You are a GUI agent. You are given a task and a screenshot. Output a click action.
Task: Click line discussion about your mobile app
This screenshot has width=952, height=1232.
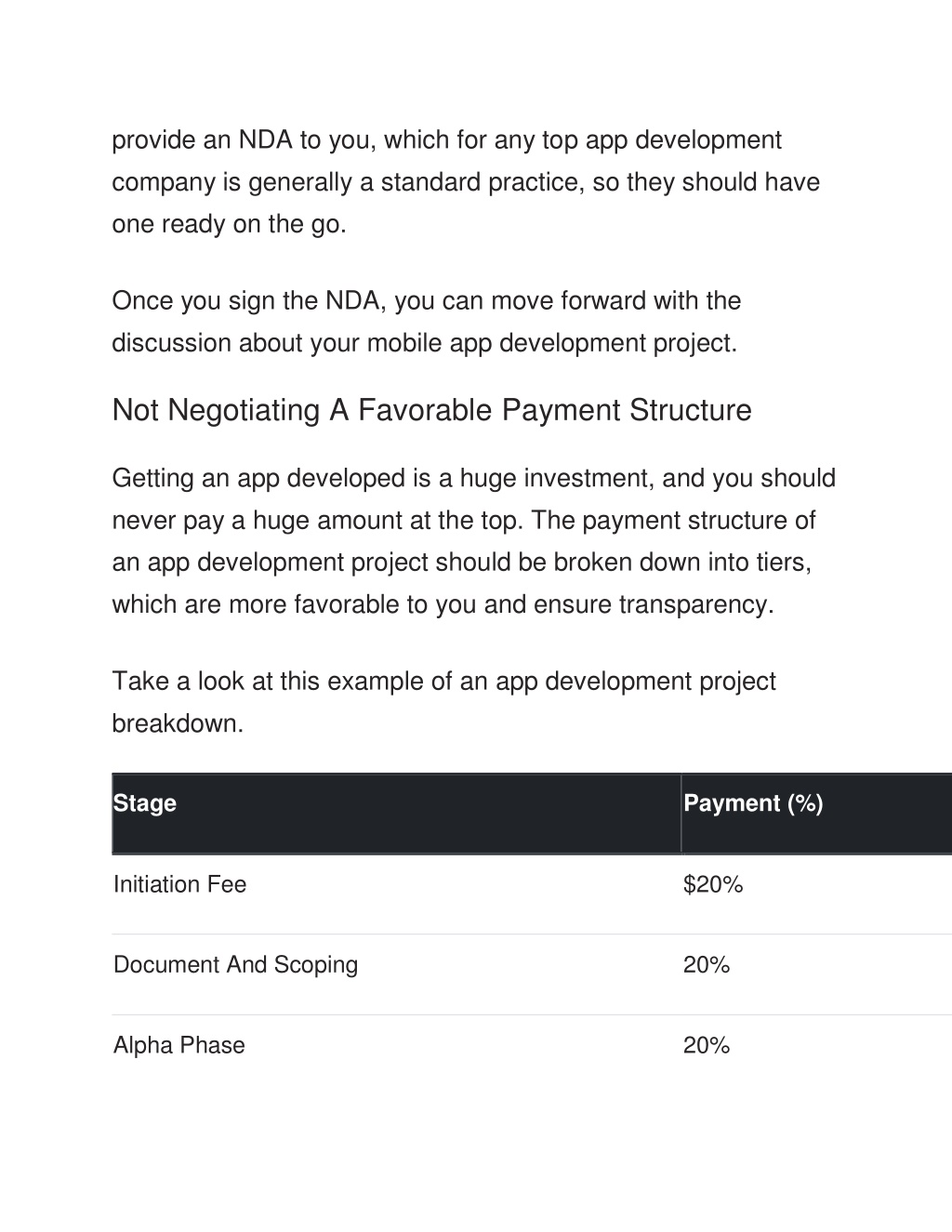pos(425,343)
